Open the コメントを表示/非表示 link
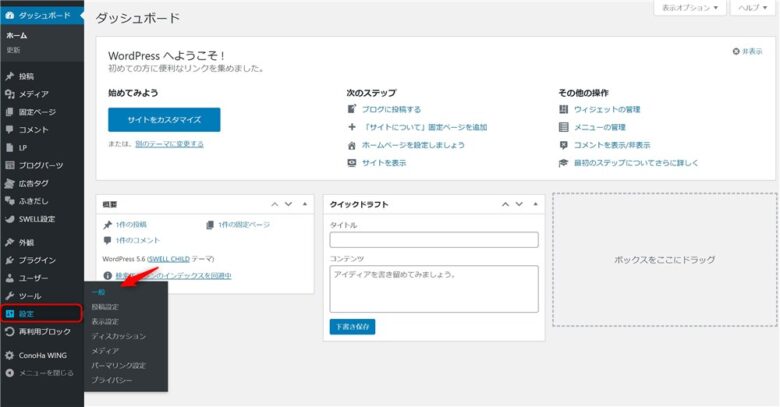 pyautogui.click(x=612, y=145)
